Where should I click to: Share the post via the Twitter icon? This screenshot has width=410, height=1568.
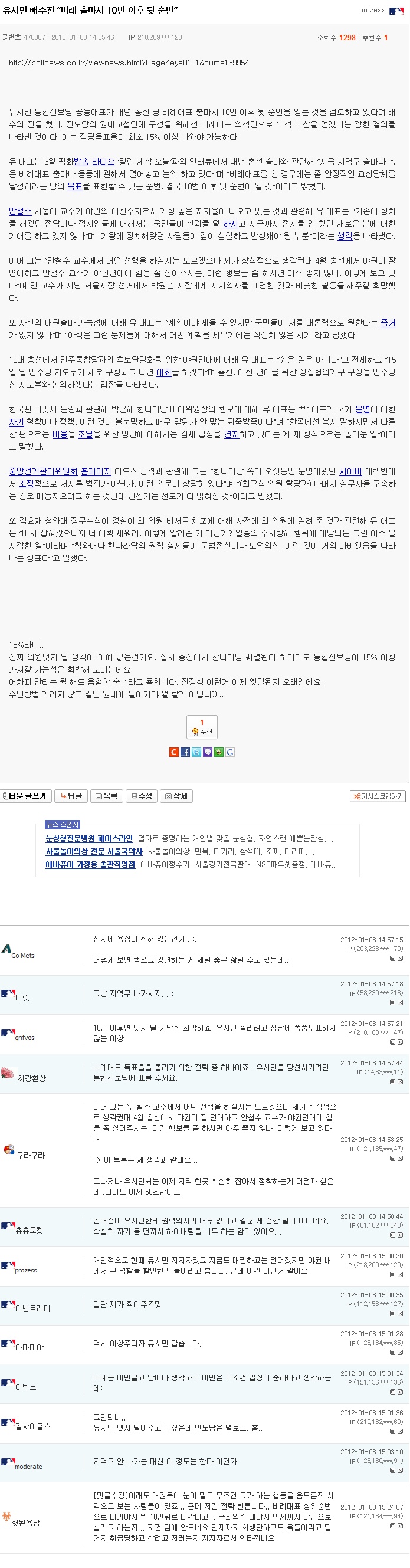tap(196, 752)
